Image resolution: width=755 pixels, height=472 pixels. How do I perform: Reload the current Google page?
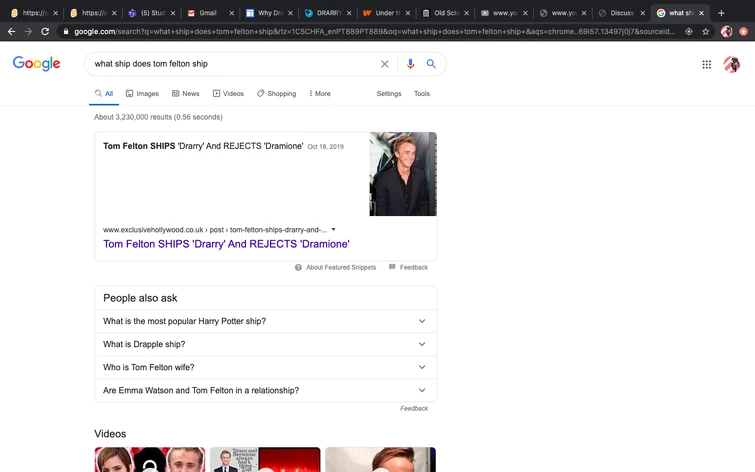(x=45, y=32)
